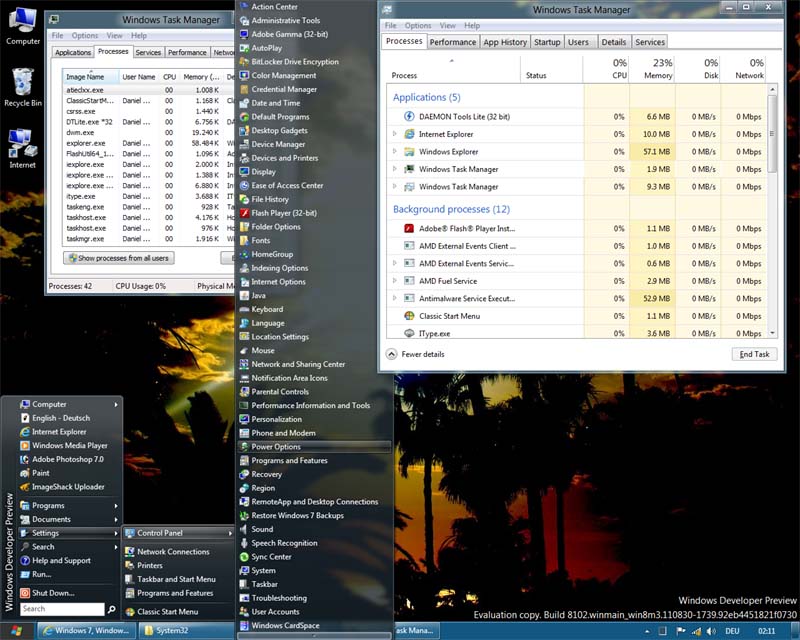Click Show processes from all users
This screenshot has height=640, width=800.
(x=119, y=258)
